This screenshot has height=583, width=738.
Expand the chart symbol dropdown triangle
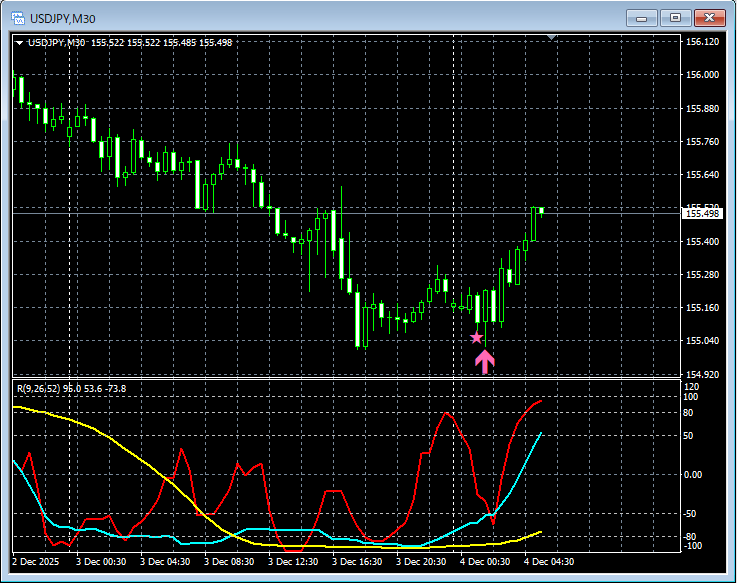19,43
